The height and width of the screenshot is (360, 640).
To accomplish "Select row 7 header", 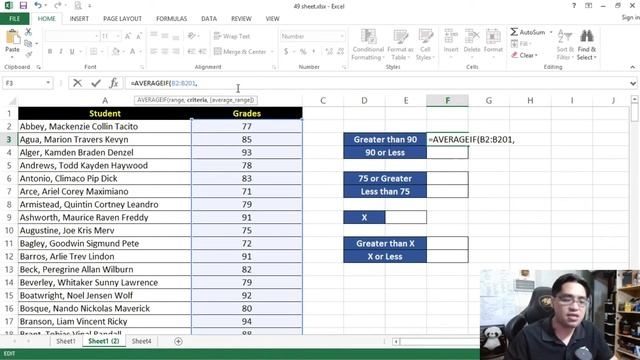I will coord(9,191).
